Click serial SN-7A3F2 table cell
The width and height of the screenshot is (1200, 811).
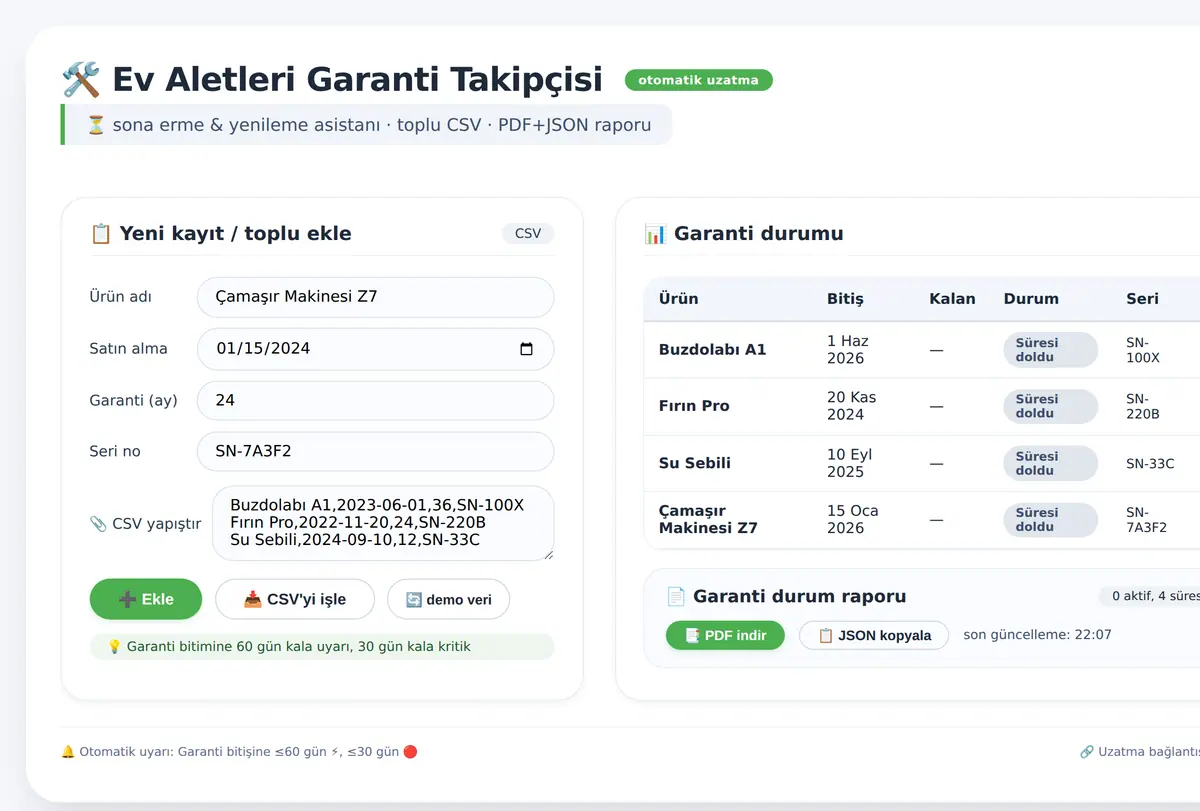(1146, 519)
